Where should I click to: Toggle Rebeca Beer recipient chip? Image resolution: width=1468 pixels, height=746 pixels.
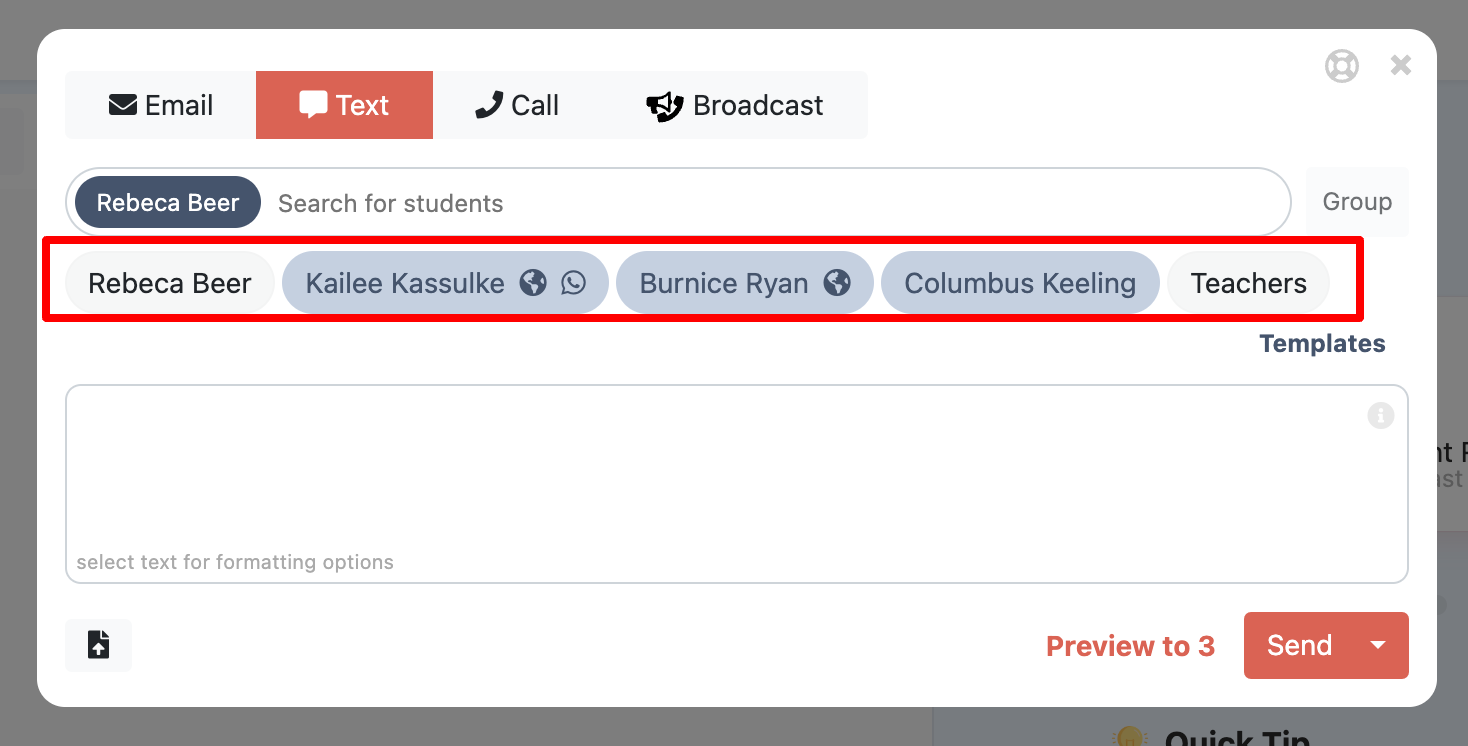(169, 283)
